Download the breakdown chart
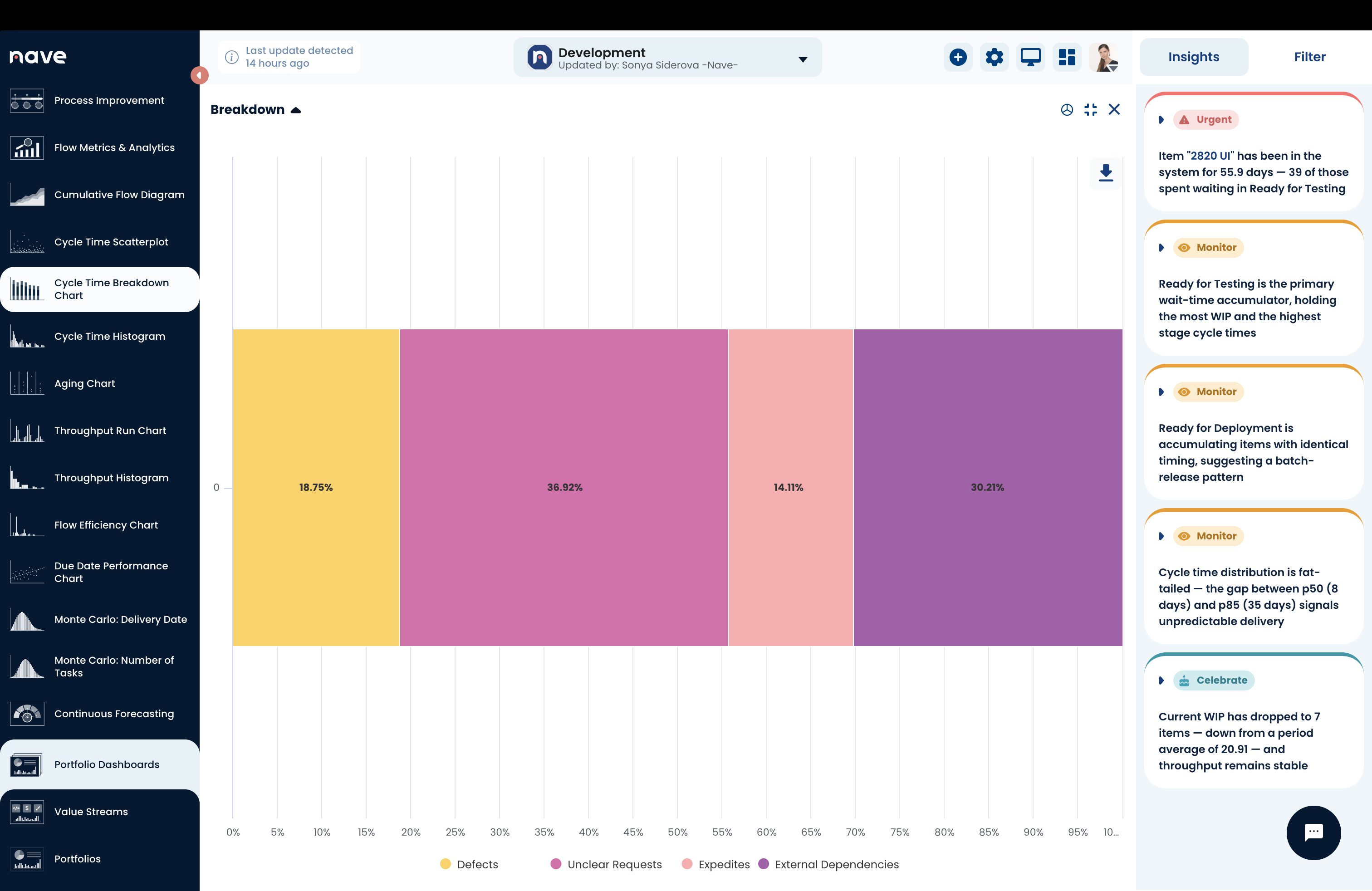 [1105, 173]
